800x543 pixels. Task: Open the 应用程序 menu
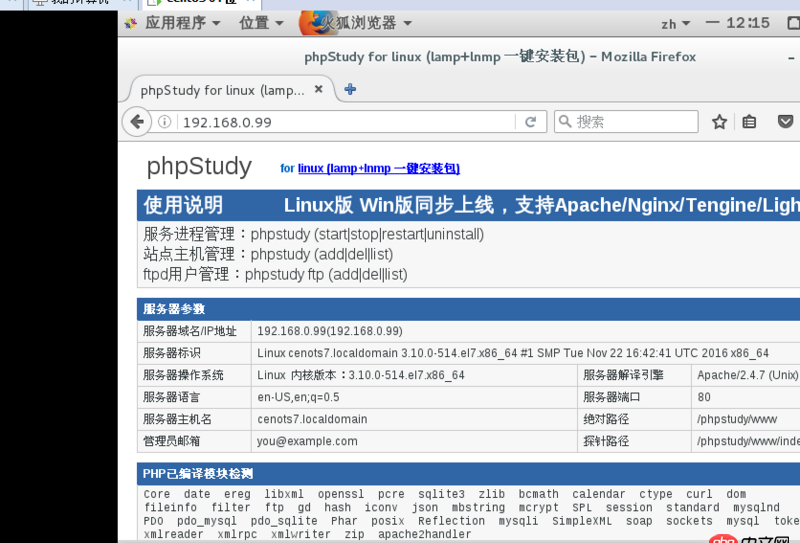click(183, 23)
